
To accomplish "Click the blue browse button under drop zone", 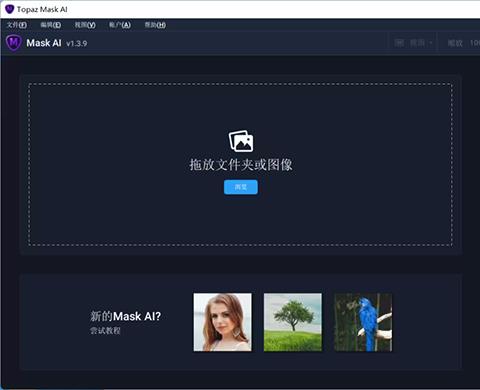I will [x=241, y=187].
